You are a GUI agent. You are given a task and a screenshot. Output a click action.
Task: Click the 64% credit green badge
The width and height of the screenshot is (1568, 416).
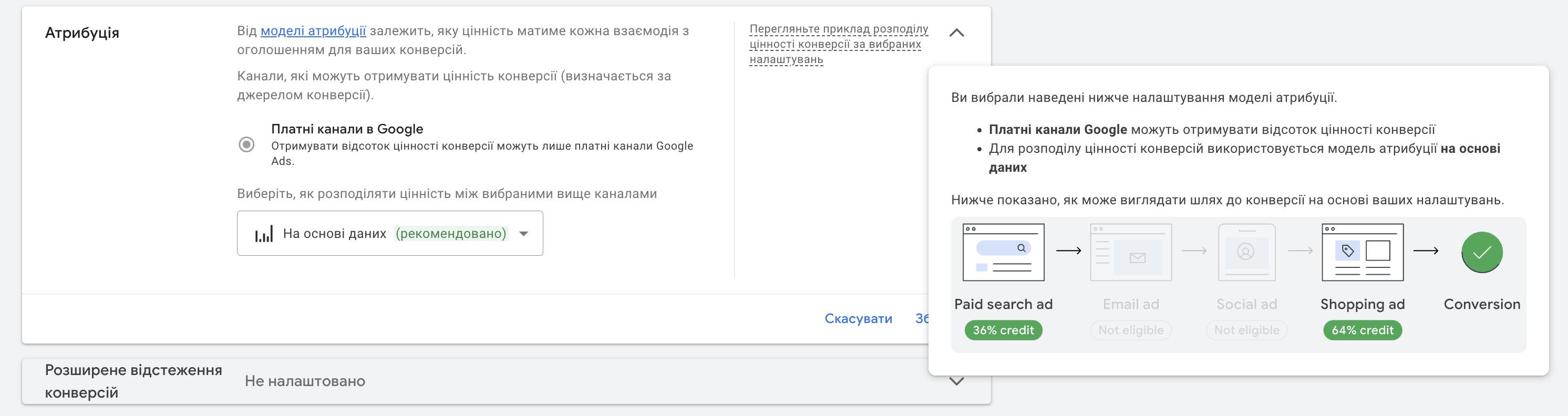(x=1362, y=330)
